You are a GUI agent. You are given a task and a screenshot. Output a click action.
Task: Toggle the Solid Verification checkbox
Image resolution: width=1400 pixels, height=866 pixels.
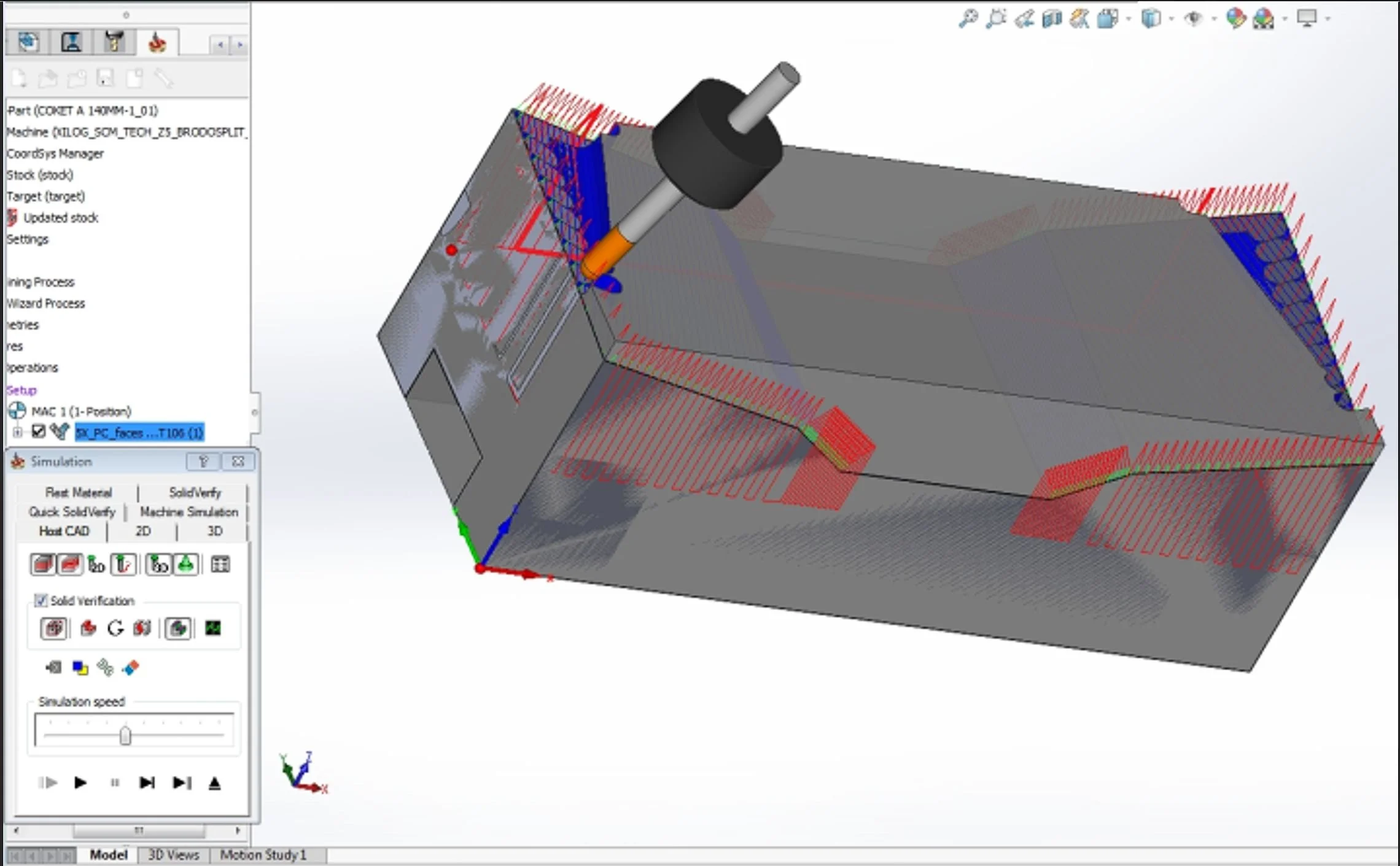(x=41, y=600)
